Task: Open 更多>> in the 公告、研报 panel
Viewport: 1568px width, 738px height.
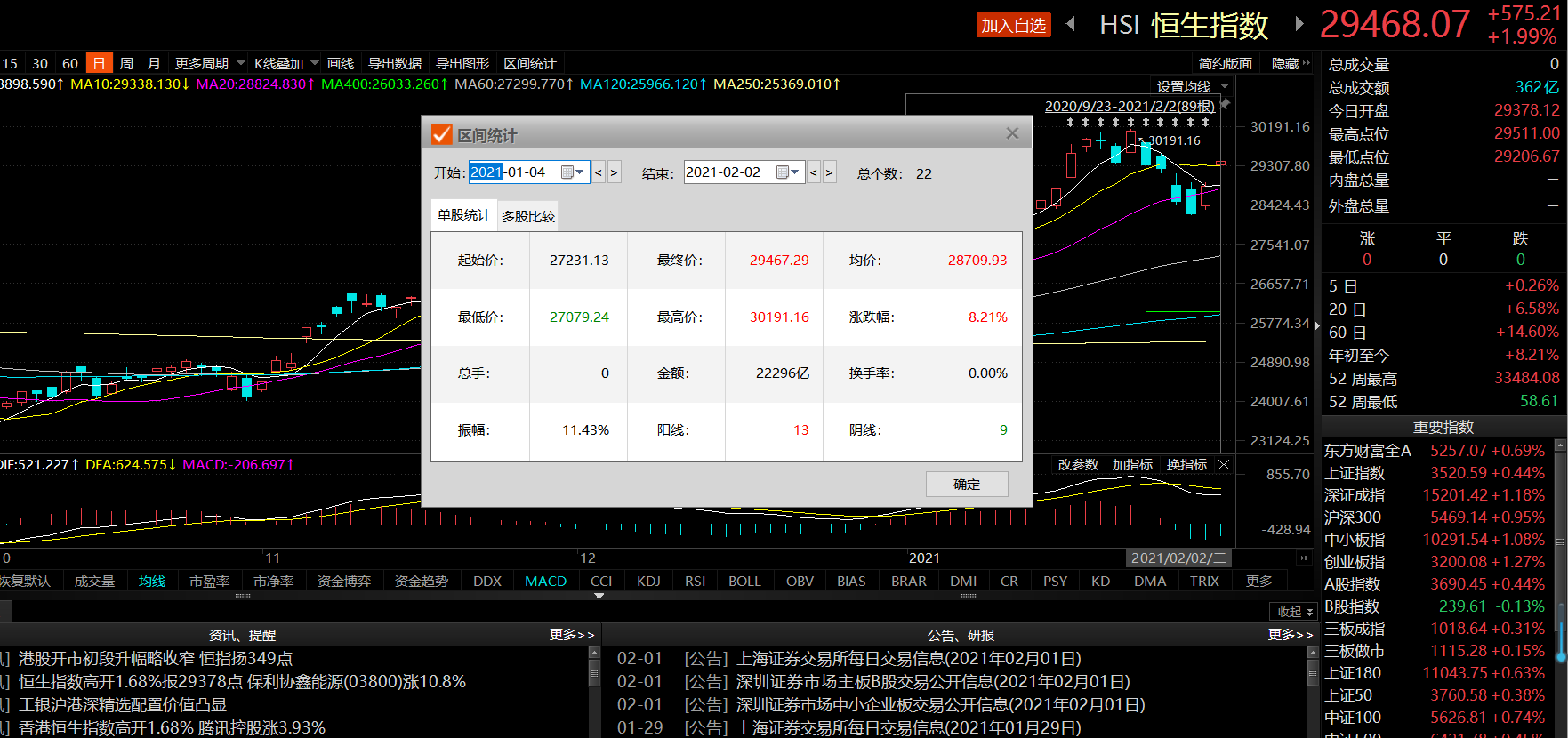Action: [1291, 635]
